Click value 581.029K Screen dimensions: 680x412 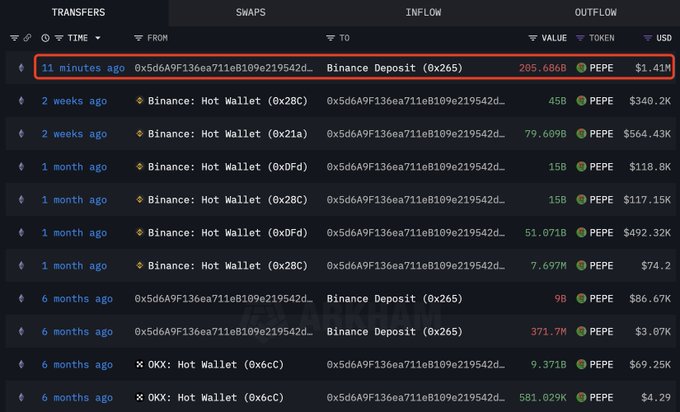543,398
